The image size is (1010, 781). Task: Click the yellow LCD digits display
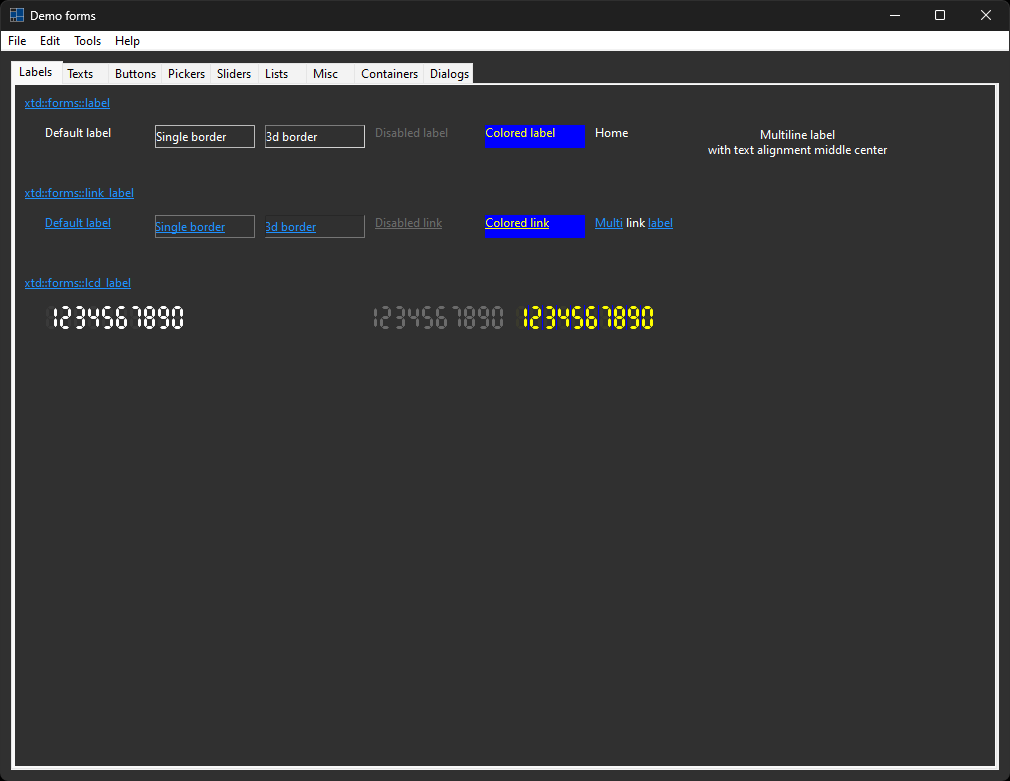coord(588,318)
